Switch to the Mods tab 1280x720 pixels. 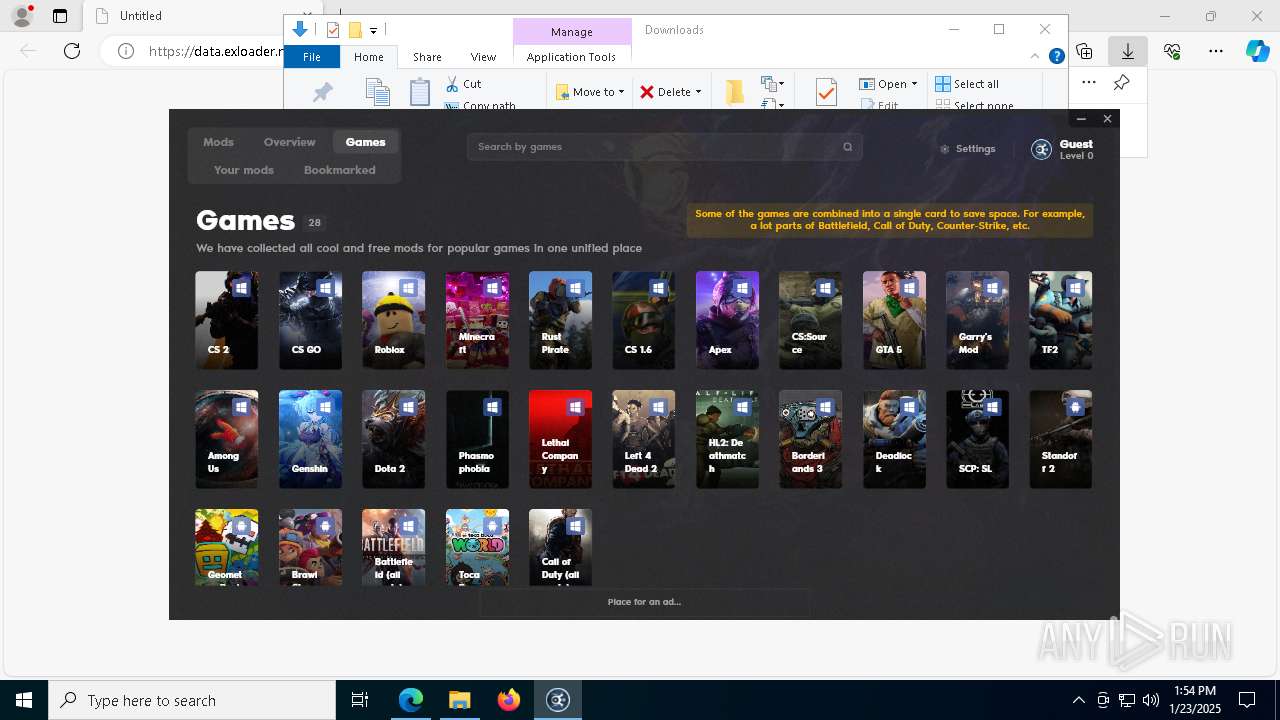218,142
